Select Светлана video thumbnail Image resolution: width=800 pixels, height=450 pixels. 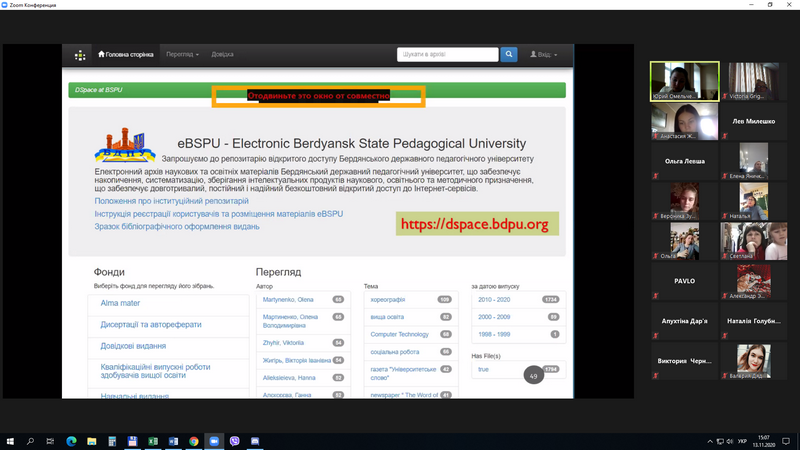click(x=754, y=241)
